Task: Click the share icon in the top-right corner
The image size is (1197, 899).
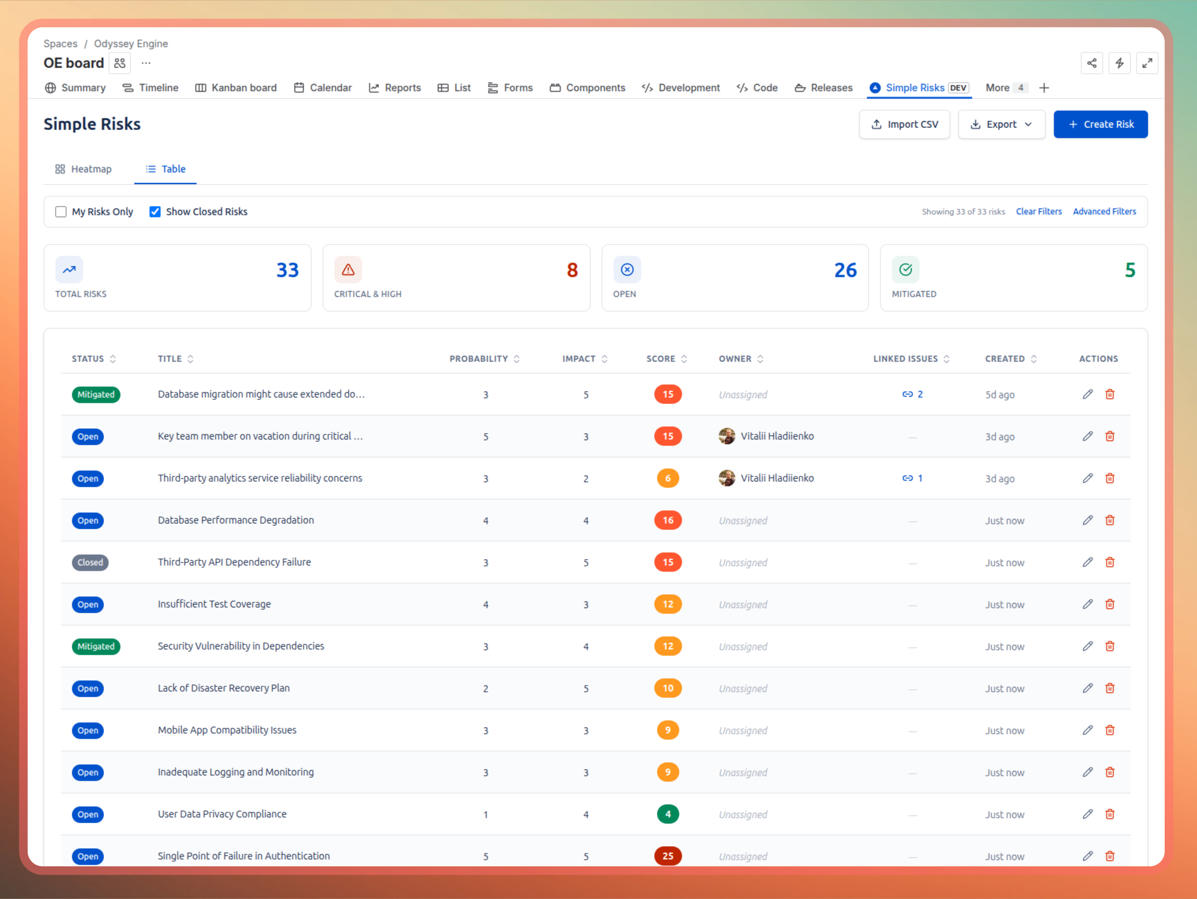Action: pos(1091,62)
